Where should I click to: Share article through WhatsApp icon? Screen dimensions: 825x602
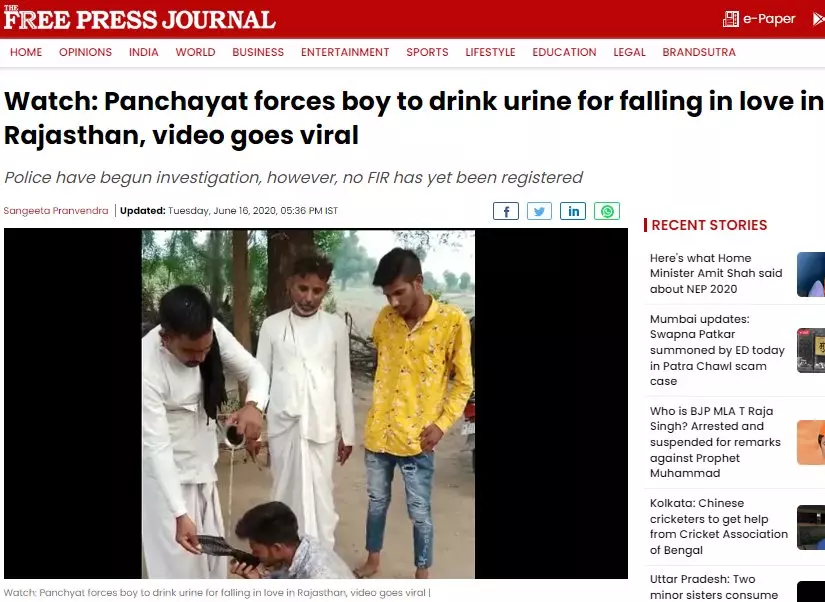[x=607, y=211]
